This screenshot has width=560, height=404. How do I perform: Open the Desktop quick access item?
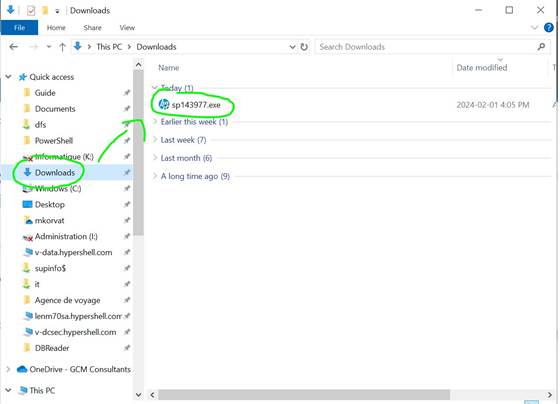(50, 205)
